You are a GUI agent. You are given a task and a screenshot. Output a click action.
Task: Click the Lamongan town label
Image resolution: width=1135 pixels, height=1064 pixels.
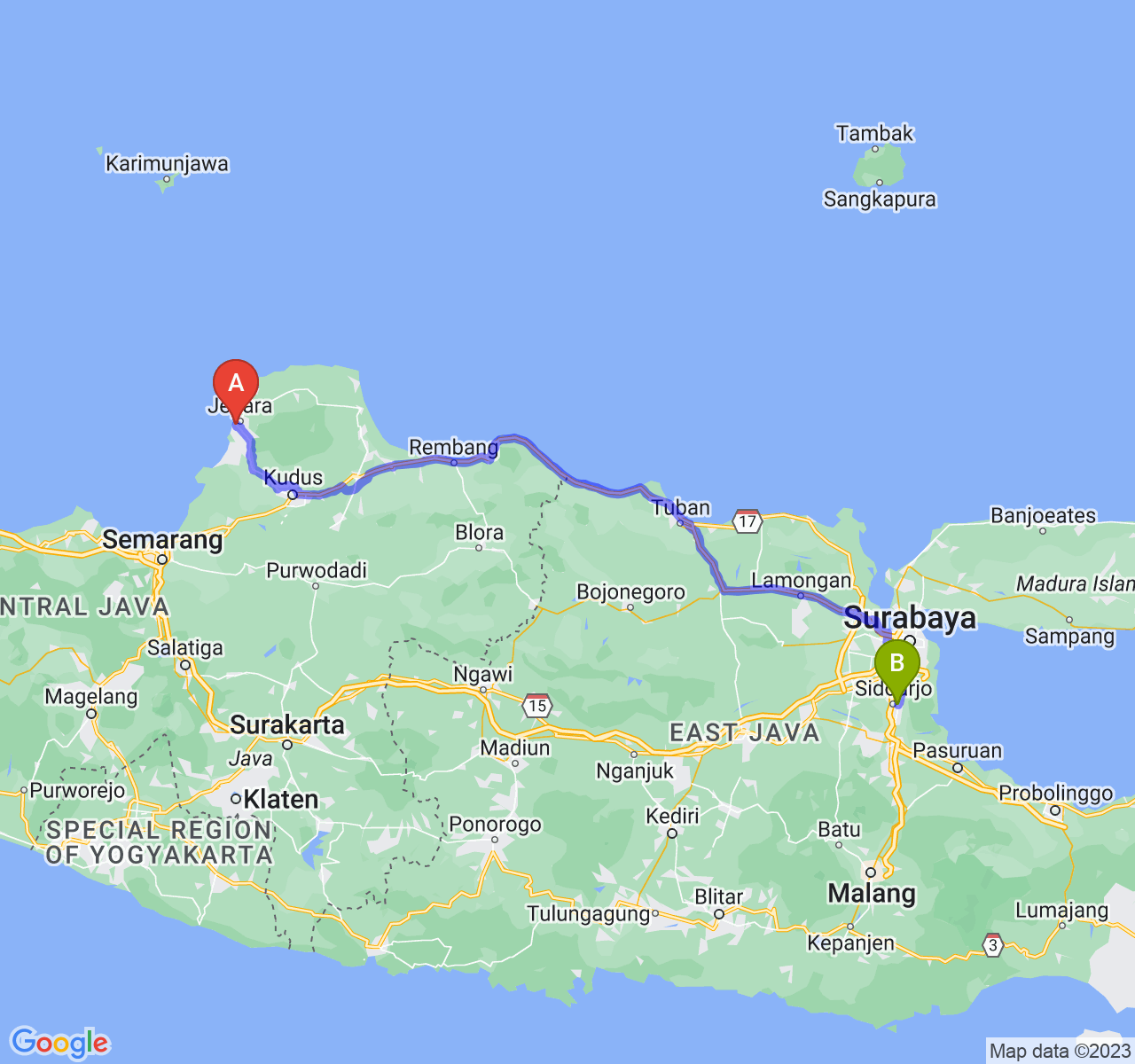pos(801,581)
